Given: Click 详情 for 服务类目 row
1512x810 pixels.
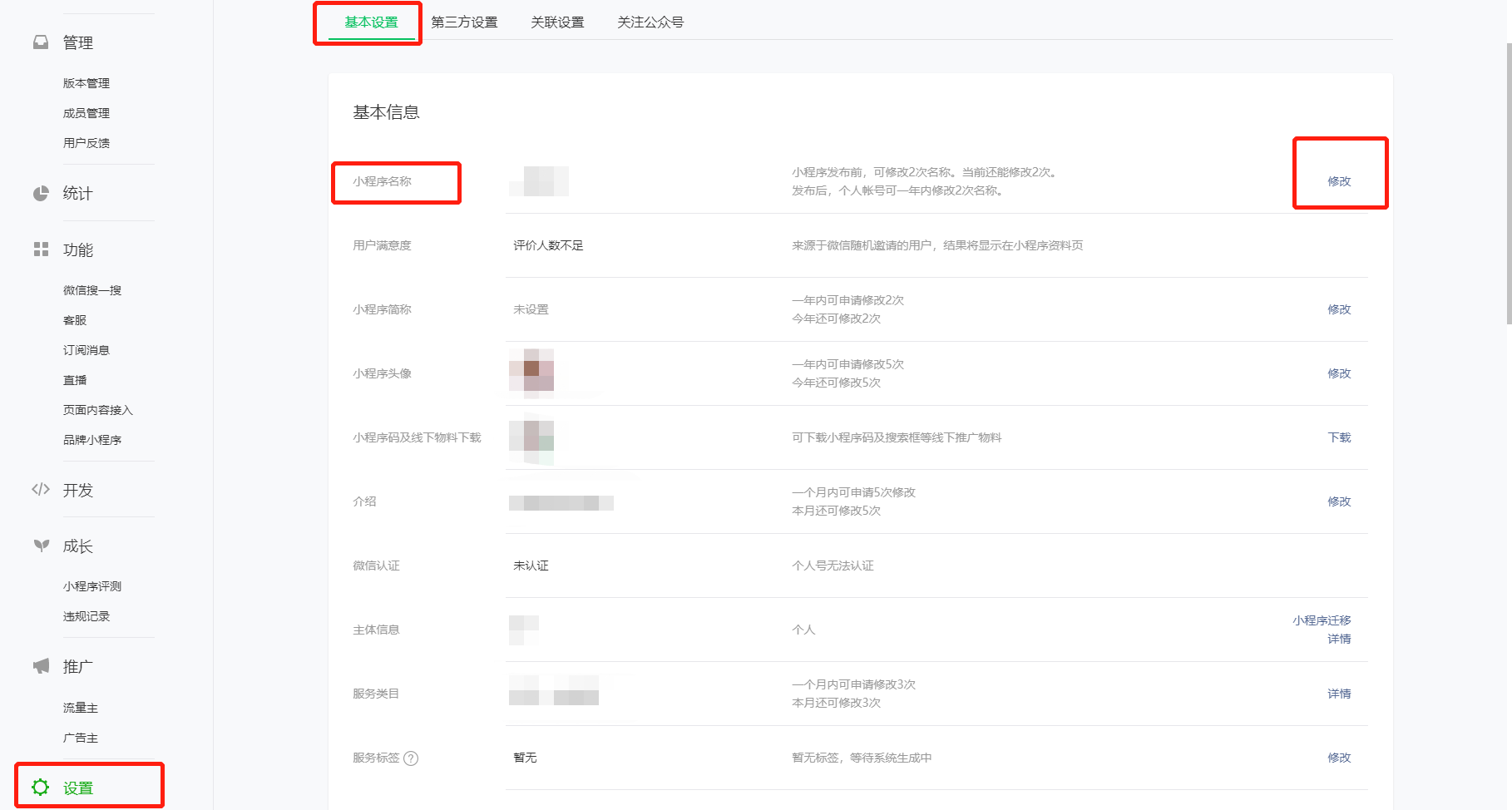Looking at the screenshot, I should pos(1339,694).
